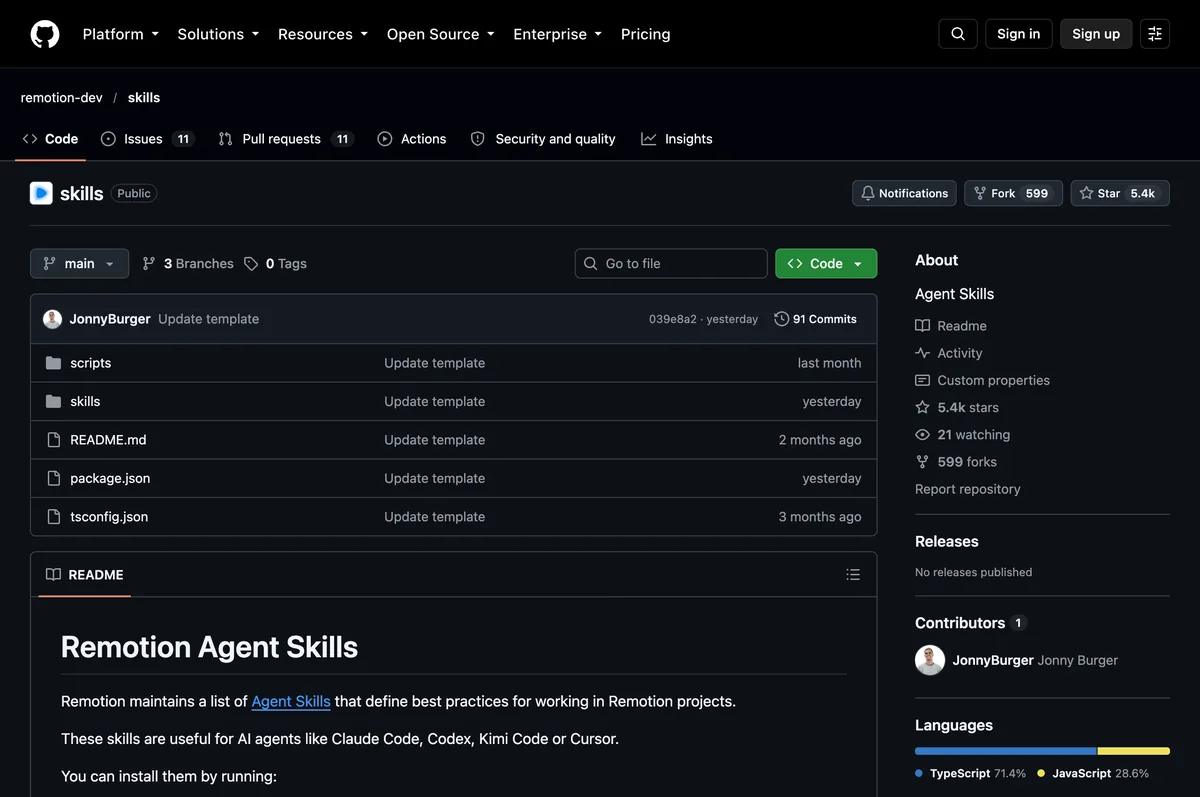1200x797 pixels.
Task: Click the package.json file icon
Action: click(x=54, y=478)
